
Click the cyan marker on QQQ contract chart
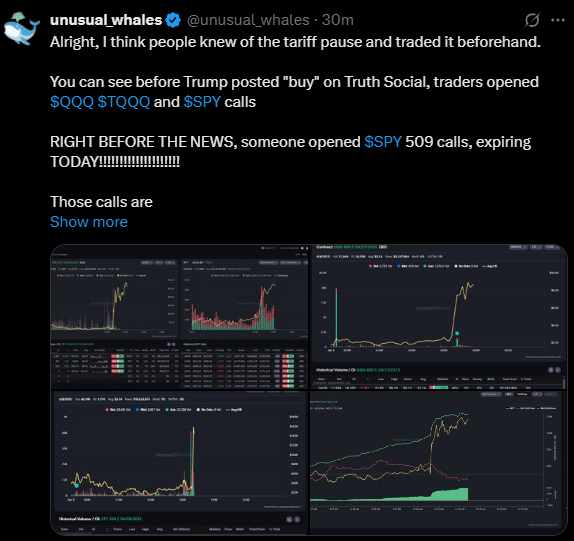point(457,333)
